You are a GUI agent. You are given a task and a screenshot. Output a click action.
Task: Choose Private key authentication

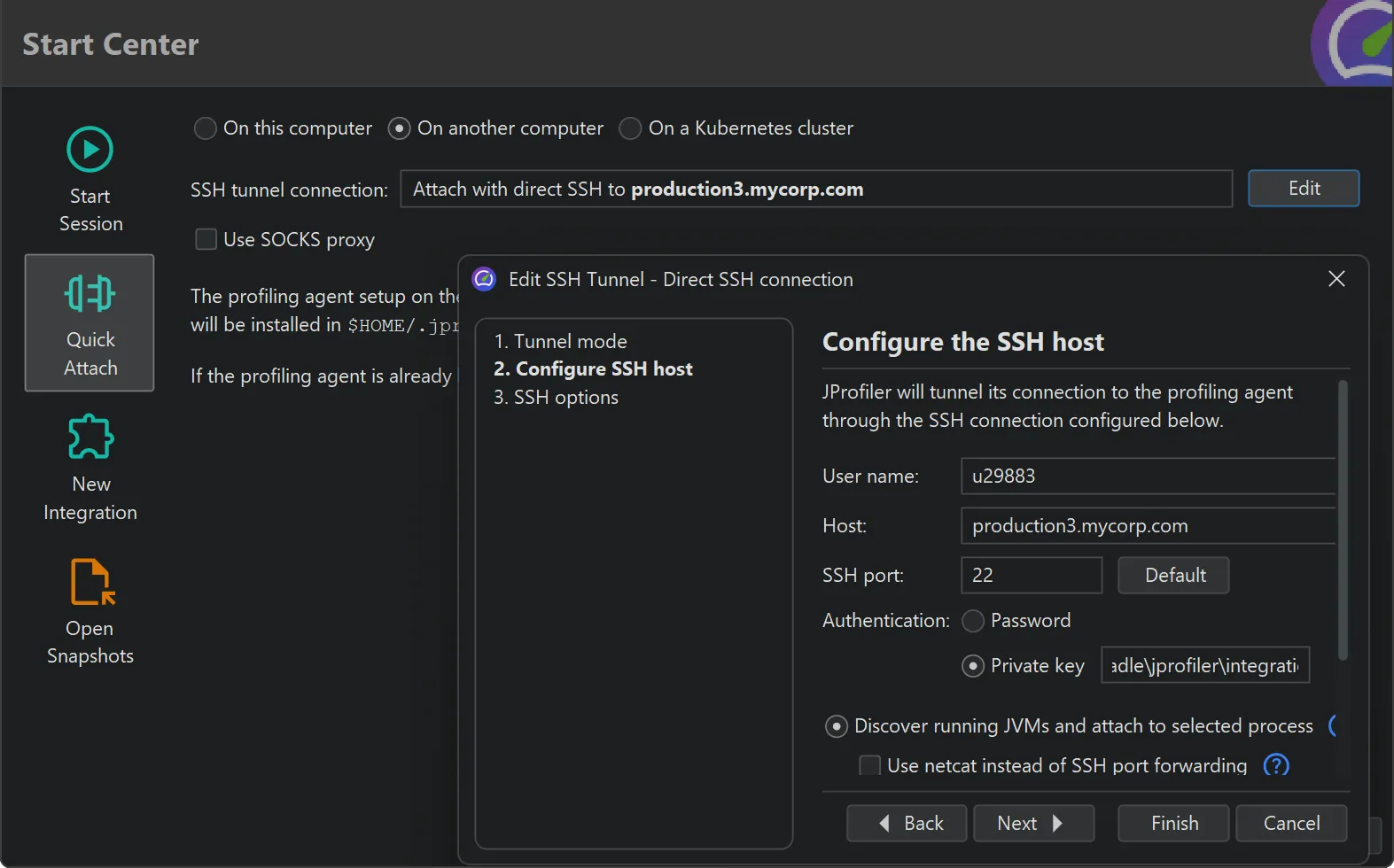tap(1024, 666)
